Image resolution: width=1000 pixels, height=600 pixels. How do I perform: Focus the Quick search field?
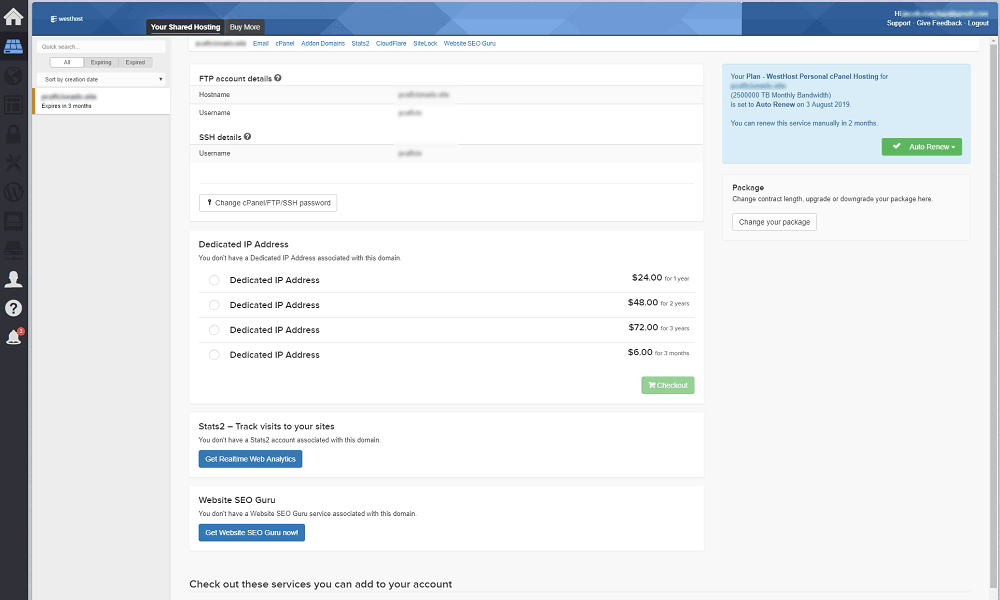(101, 47)
